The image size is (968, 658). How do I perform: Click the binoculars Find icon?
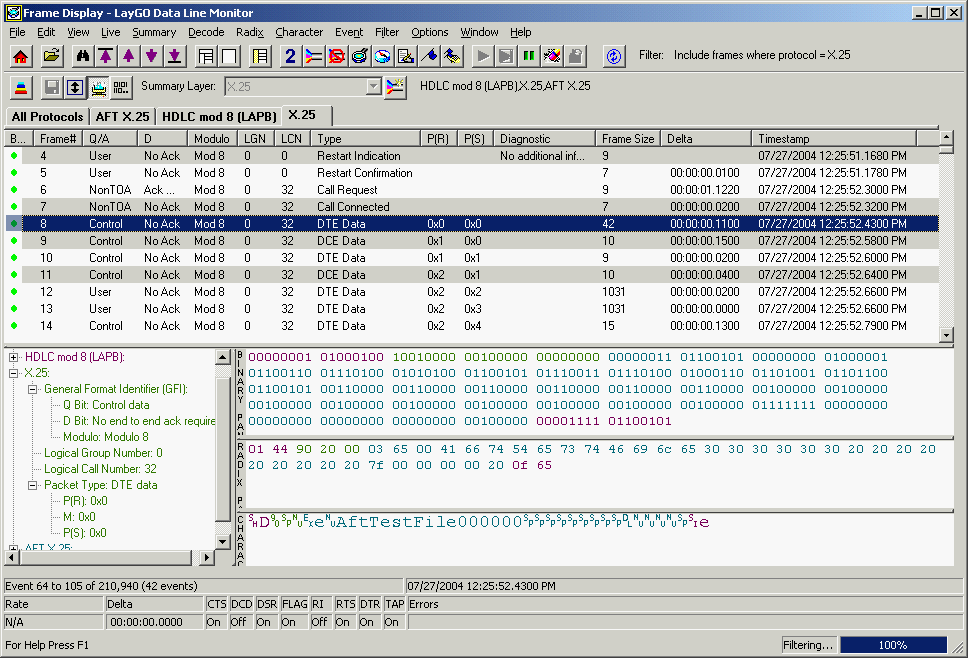tap(82, 56)
